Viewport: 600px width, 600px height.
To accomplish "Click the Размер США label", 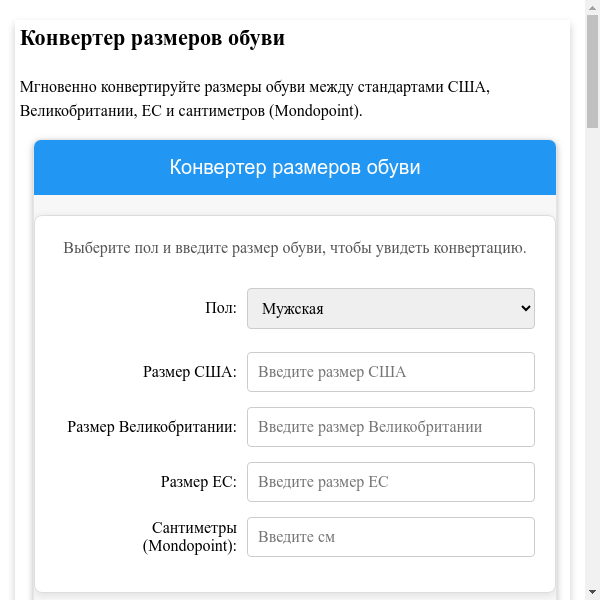I will pyautogui.click(x=190, y=372).
